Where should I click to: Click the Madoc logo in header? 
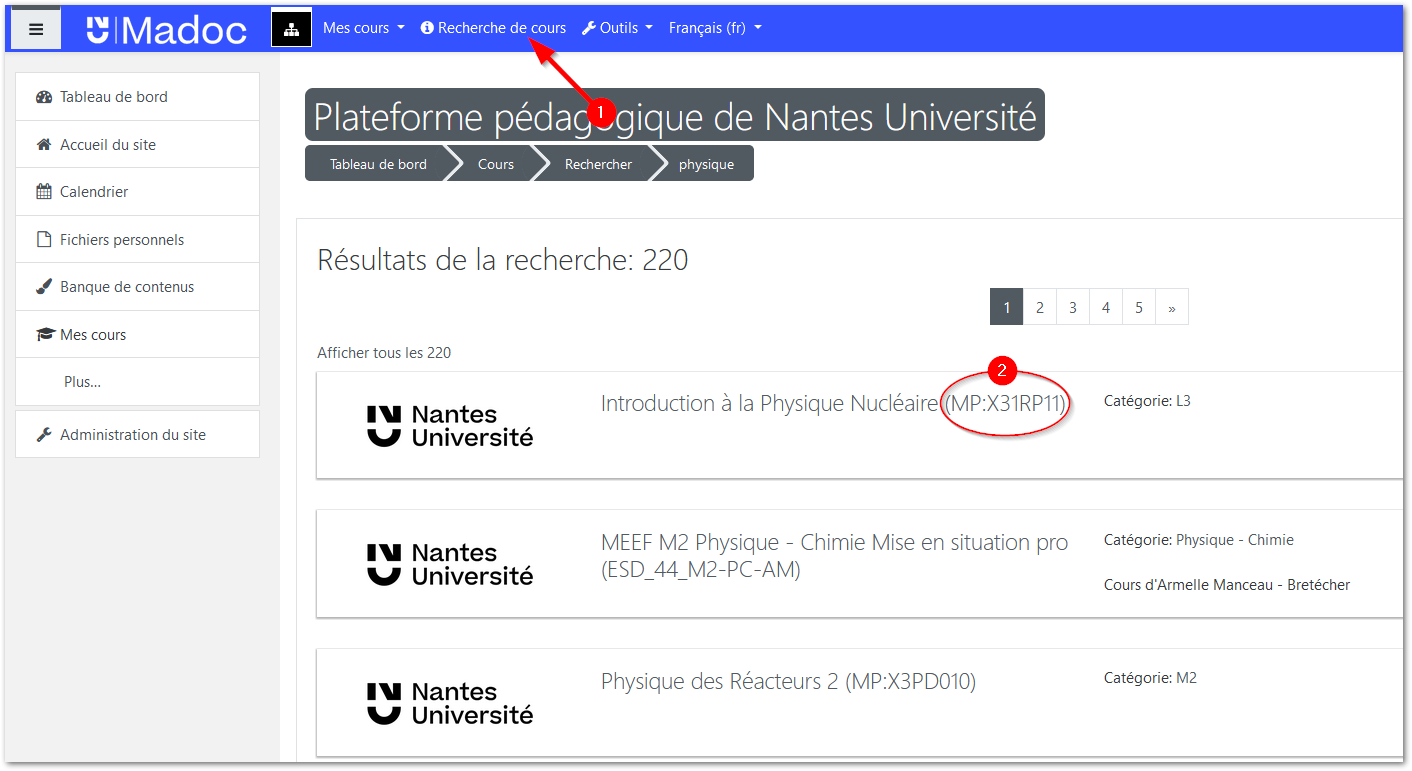[x=166, y=29]
